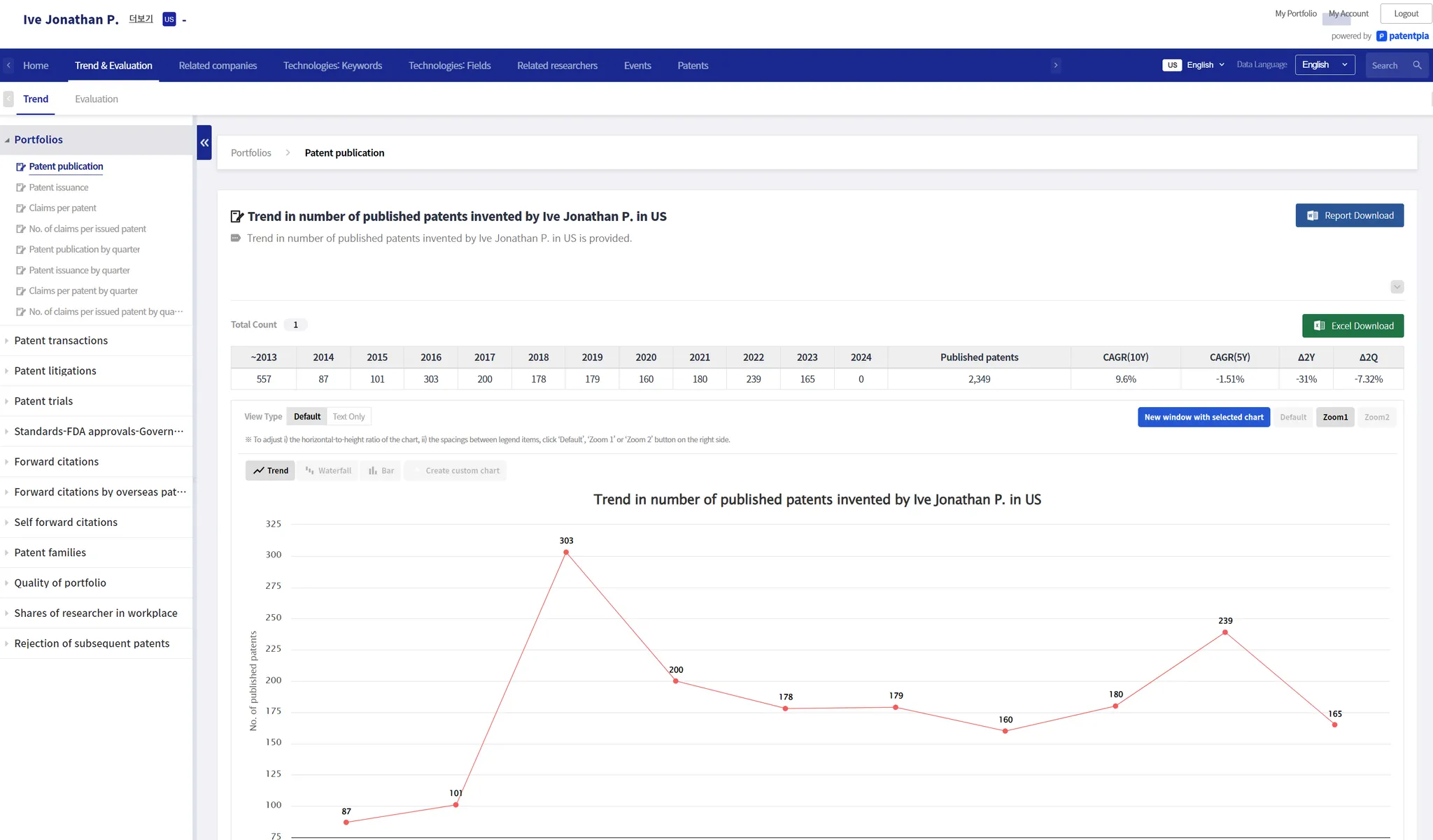This screenshot has width=1433, height=840.
Task: Expand the Forward citations section
Action: [56, 462]
